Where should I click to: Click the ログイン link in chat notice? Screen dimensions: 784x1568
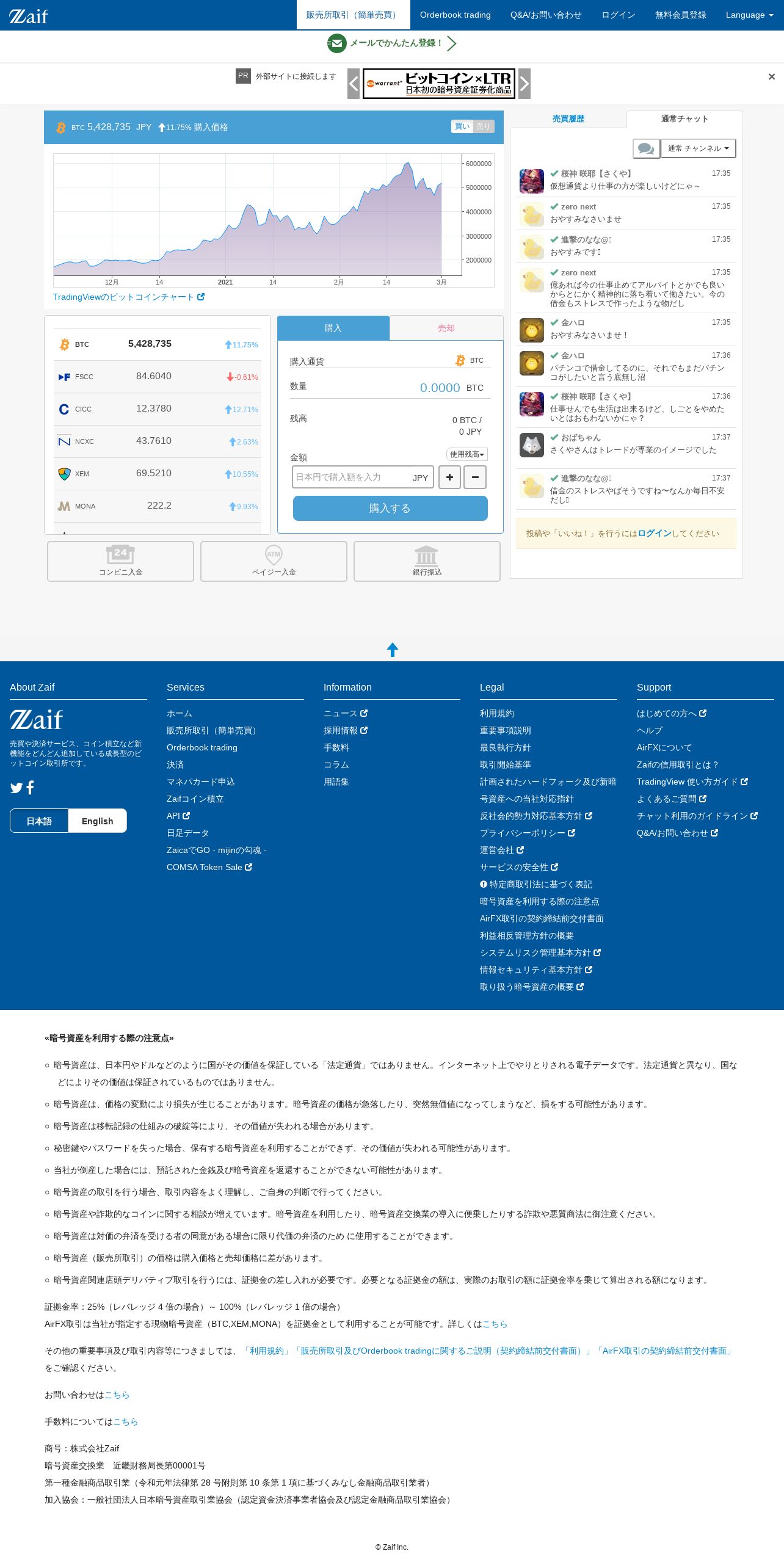point(654,534)
